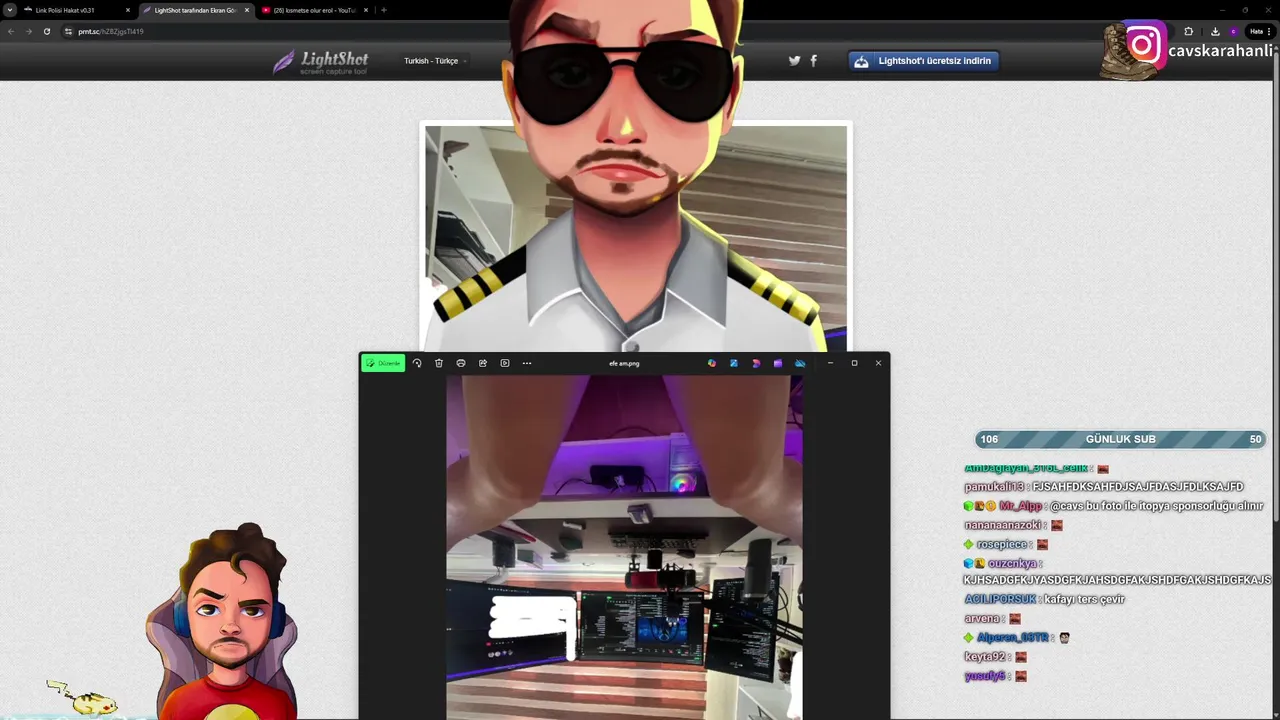Image resolution: width=1280 pixels, height=720 pixels.
Task: Maximize the Photos viewer window
Action: [x=854, y=363]
